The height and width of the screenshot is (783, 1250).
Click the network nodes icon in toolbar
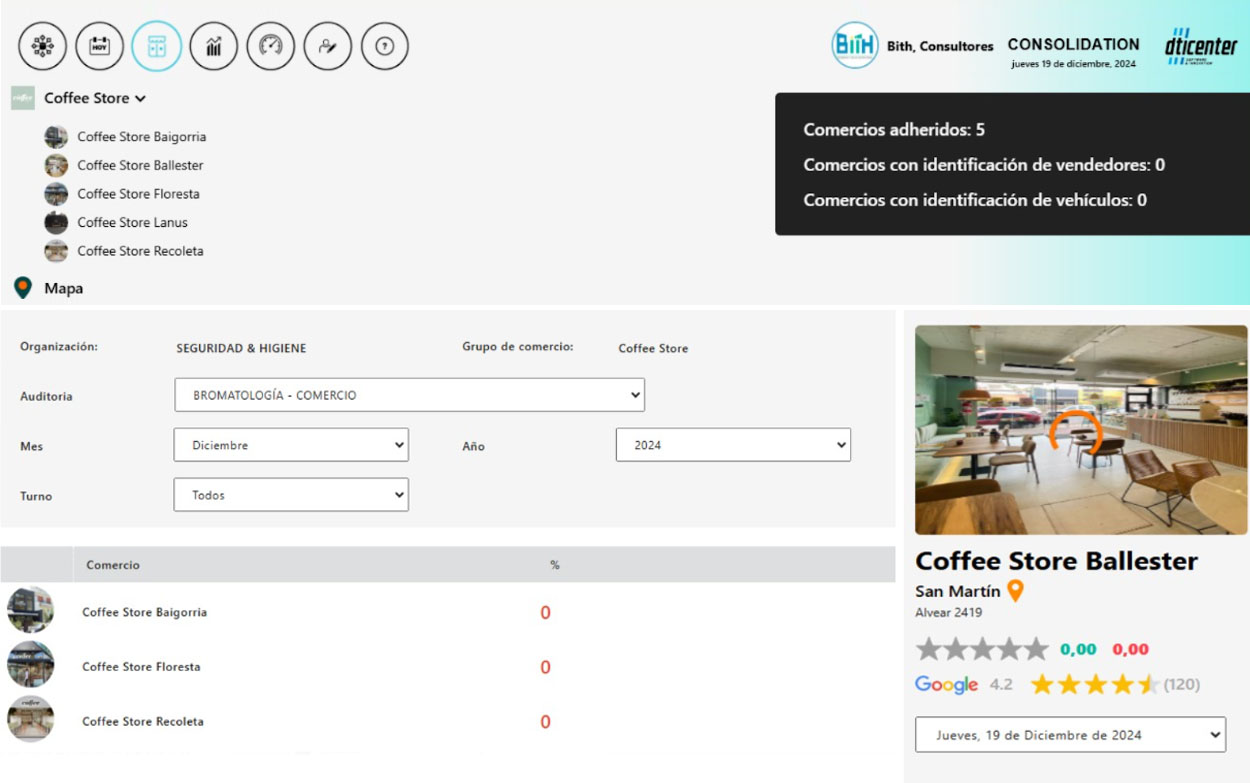click(x=43, y=46)
